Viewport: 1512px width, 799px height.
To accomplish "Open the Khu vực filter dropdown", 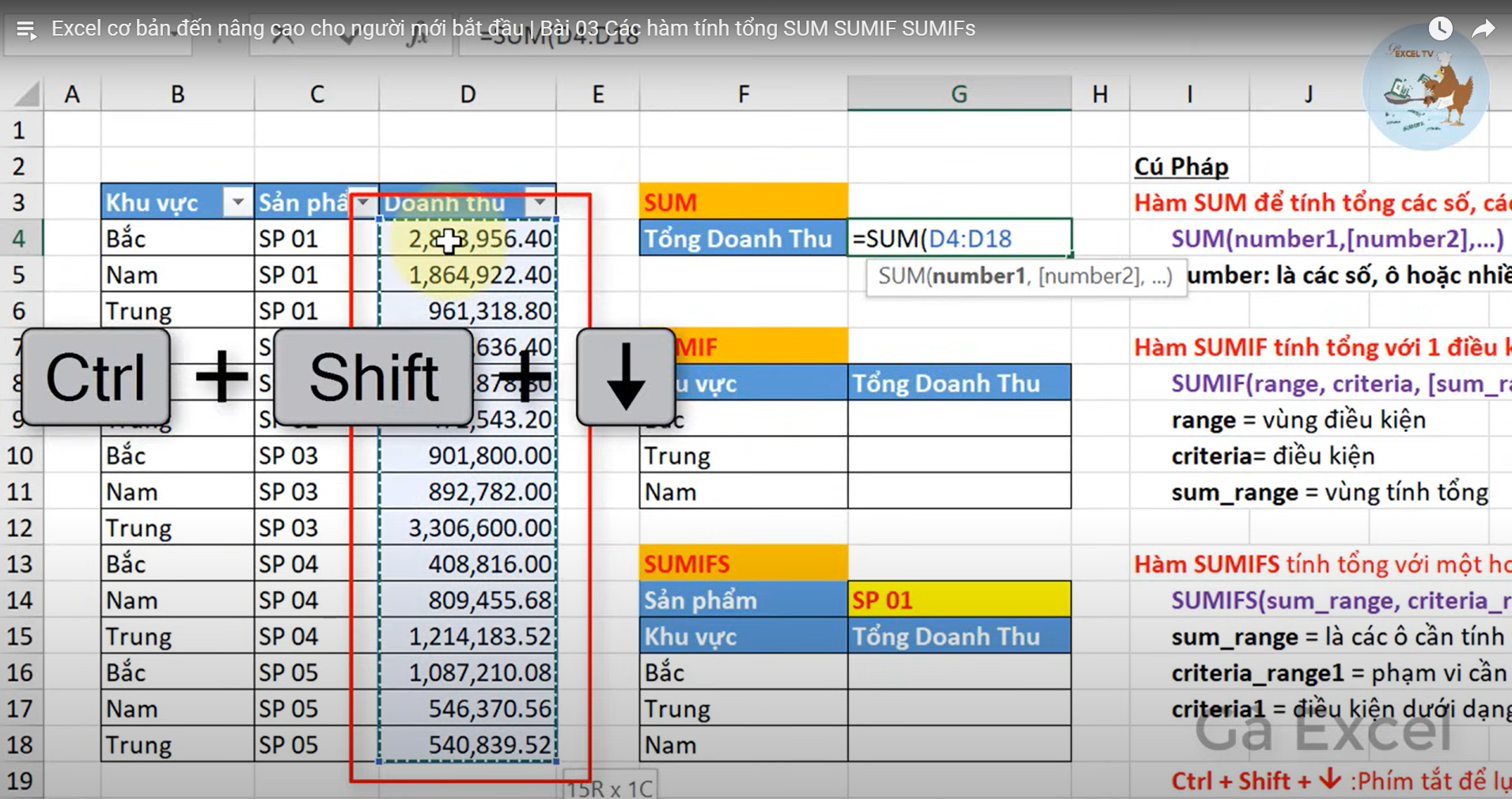I will pos(238,203).
